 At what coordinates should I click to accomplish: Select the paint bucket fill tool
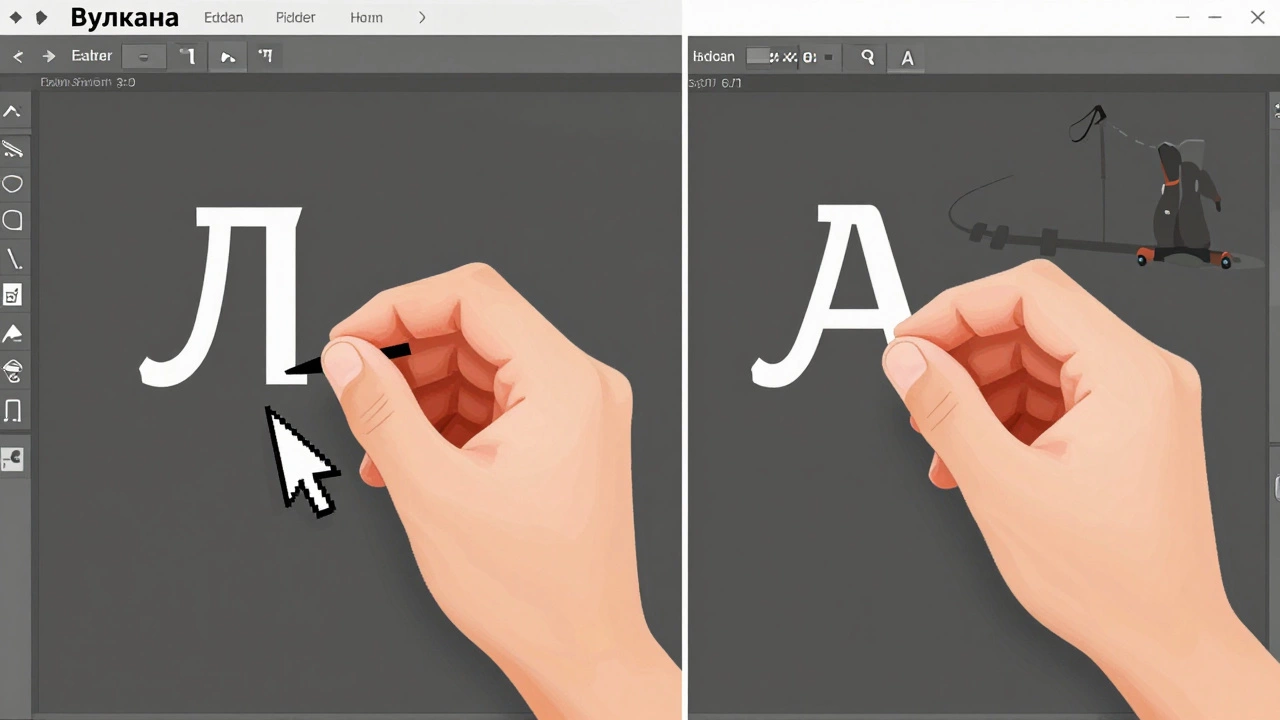(x=12, y=371)
